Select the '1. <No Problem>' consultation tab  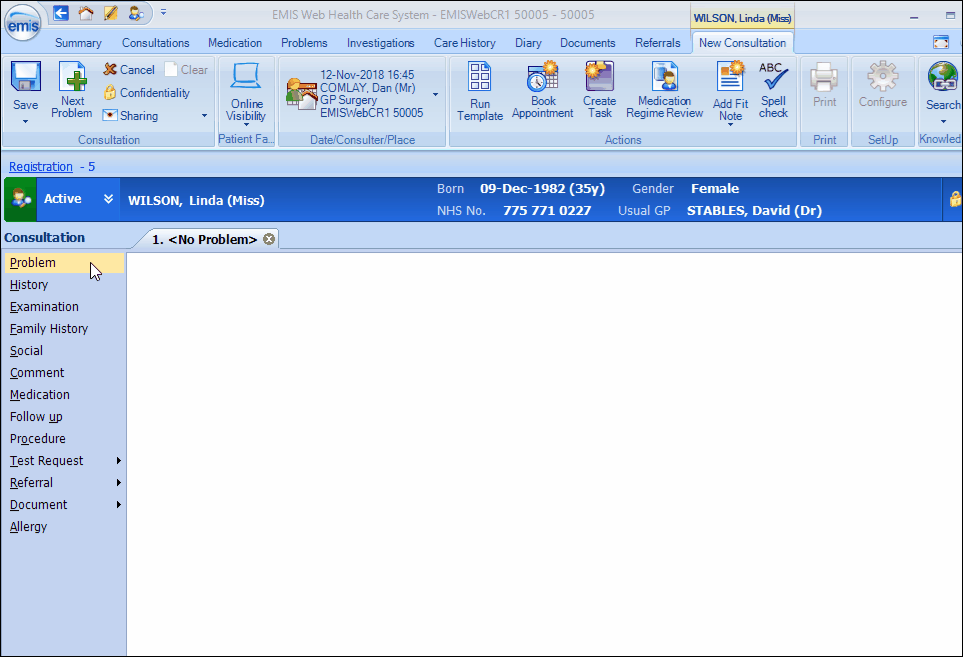[x=205, y=239]
